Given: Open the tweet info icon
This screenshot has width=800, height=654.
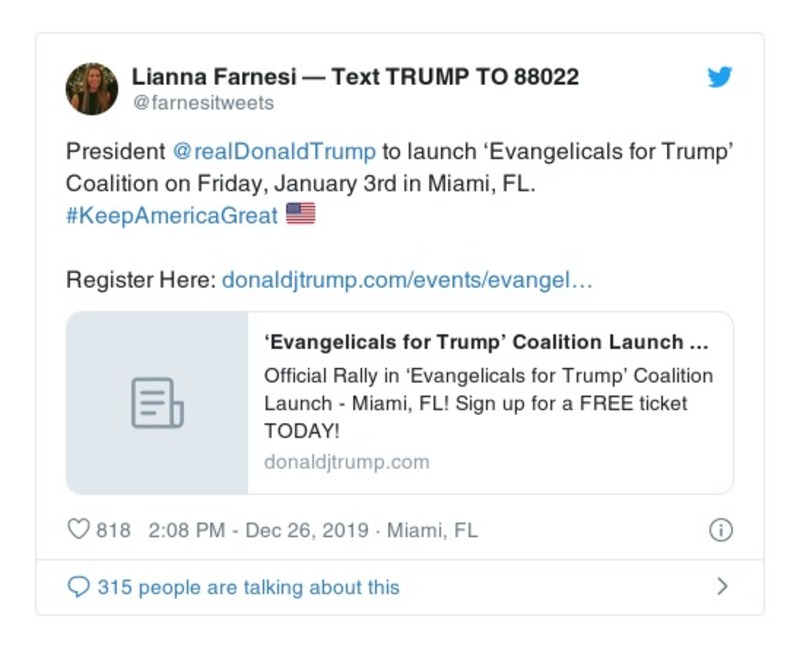Looking at the screenshot, I should click(x=720, y=530).
